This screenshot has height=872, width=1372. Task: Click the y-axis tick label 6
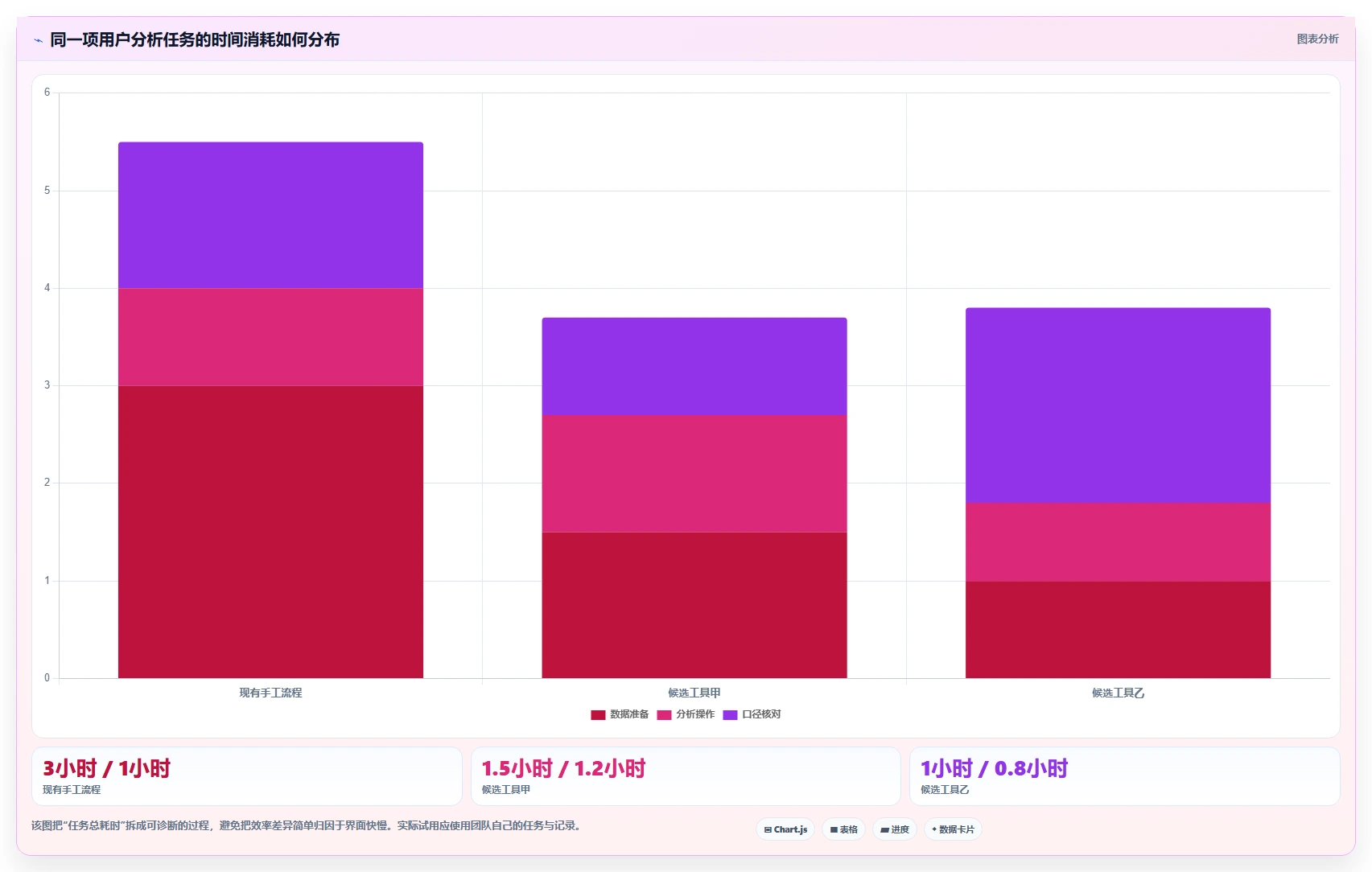click(x=47, y=93)
